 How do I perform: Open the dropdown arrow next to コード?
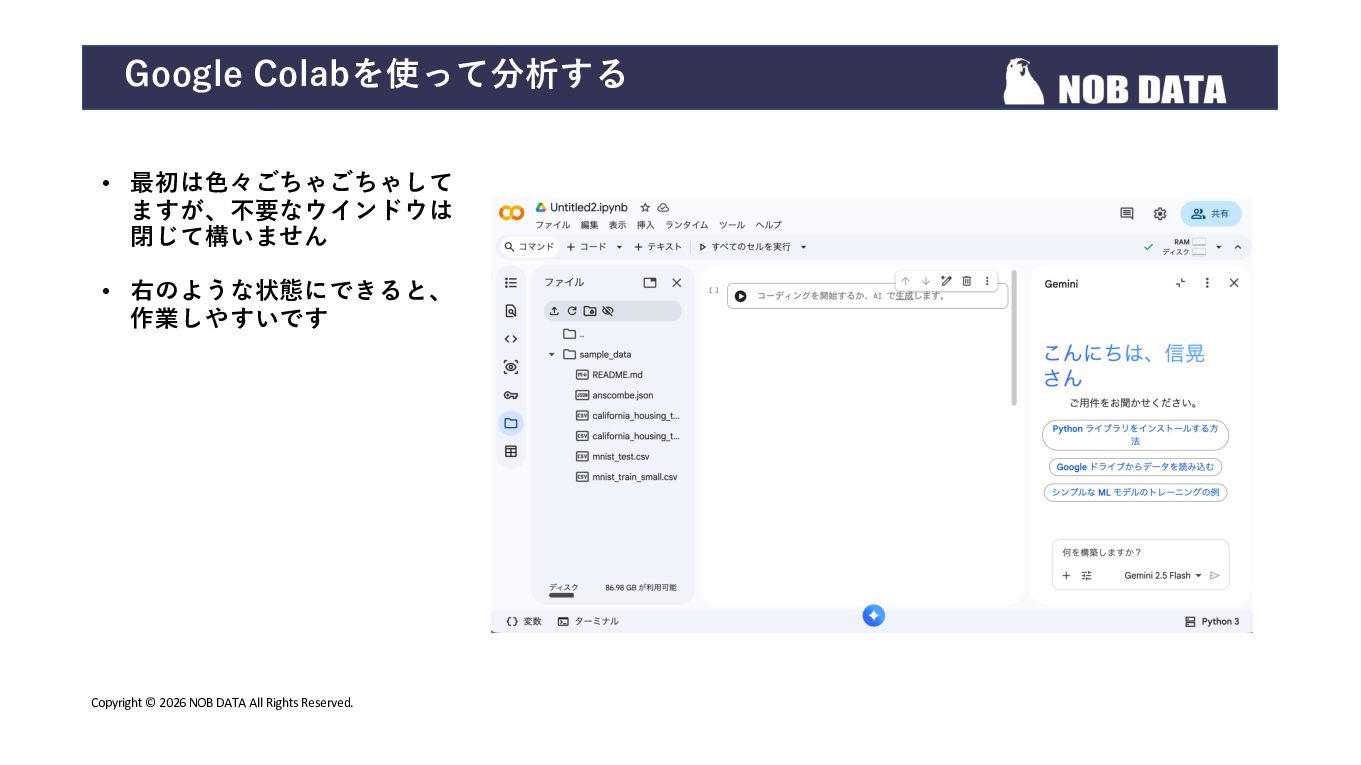point(619,247)
